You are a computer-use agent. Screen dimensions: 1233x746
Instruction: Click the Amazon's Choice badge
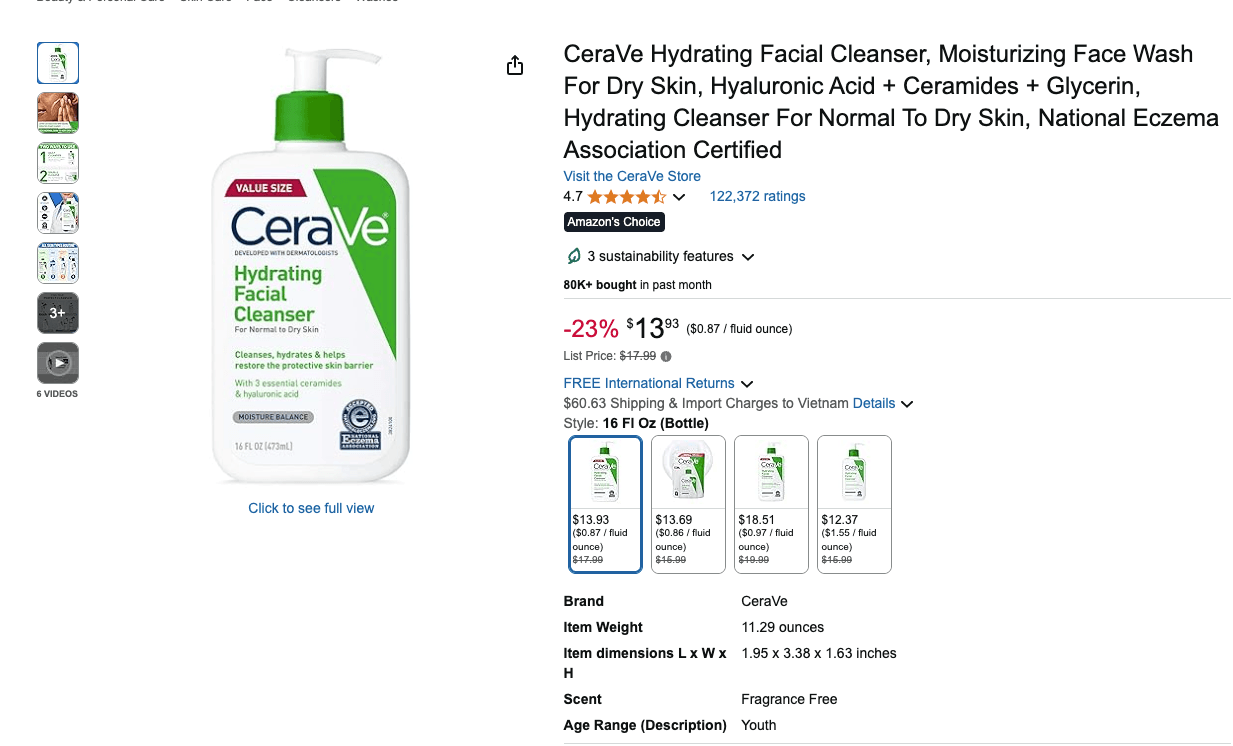[614, 221]
